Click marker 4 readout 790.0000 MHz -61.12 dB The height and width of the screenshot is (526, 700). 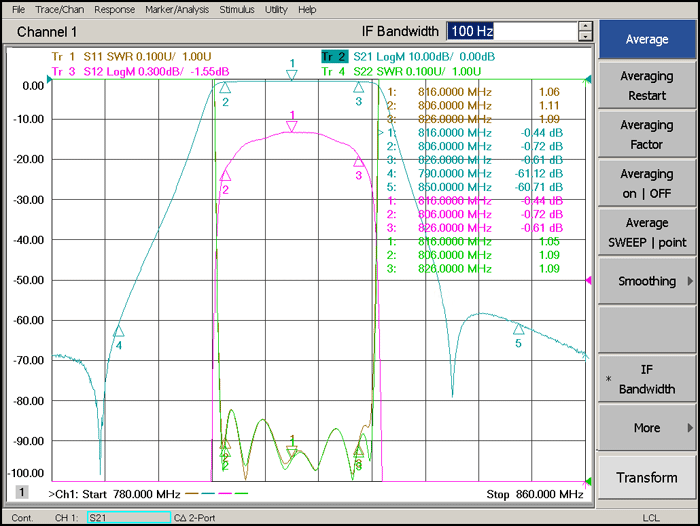475,174
